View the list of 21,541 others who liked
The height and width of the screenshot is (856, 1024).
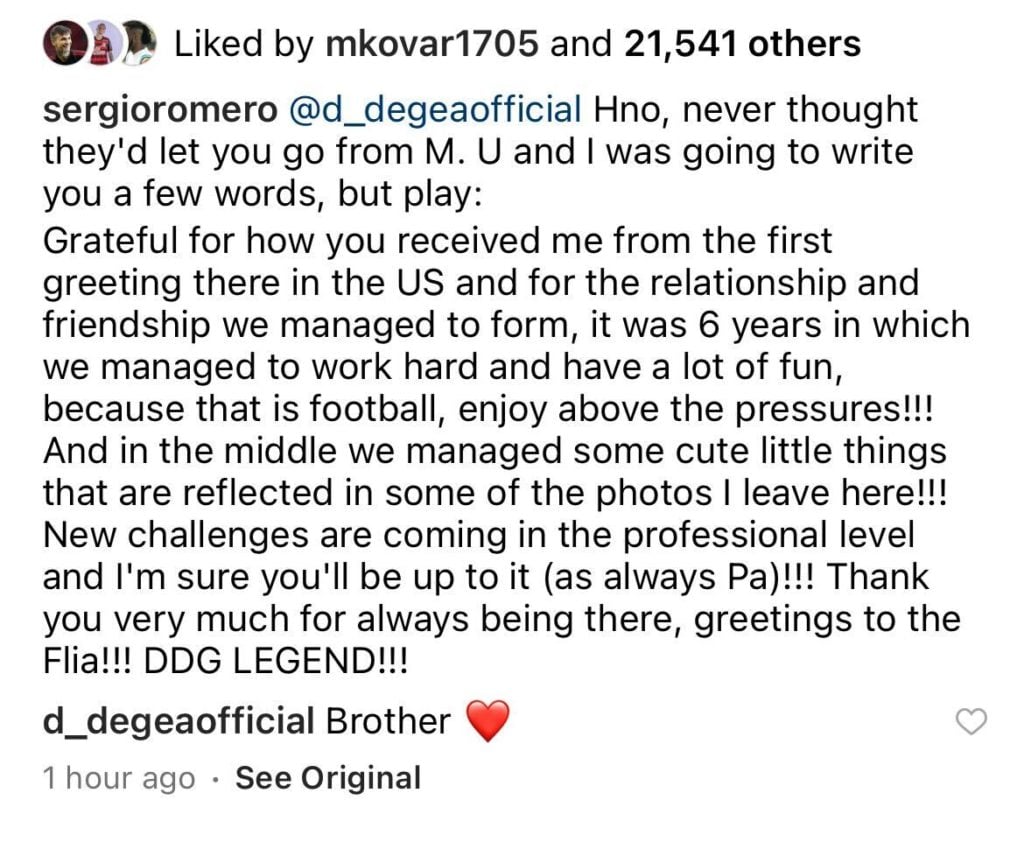[x=743, y=44]
